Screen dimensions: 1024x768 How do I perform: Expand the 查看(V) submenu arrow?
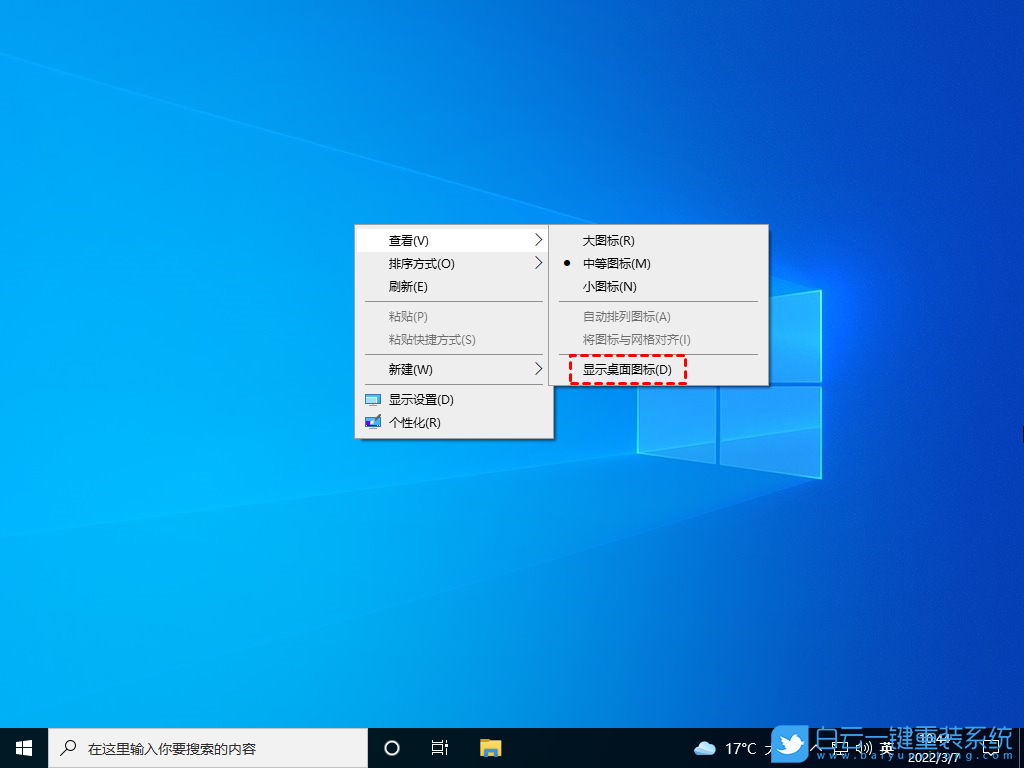coord(538,240)
